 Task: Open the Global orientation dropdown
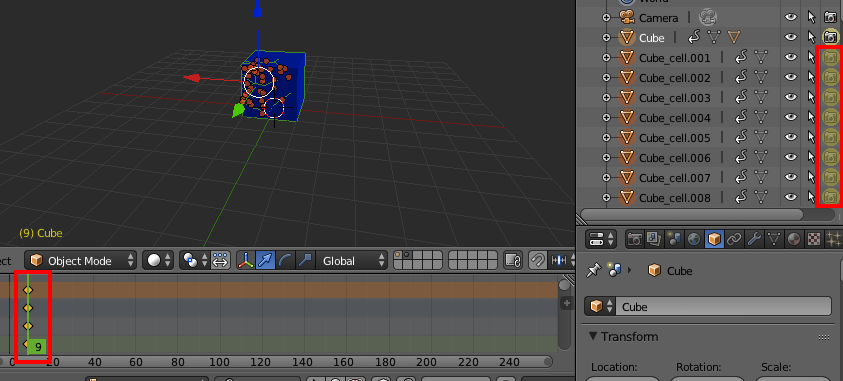tap(351, 261)
